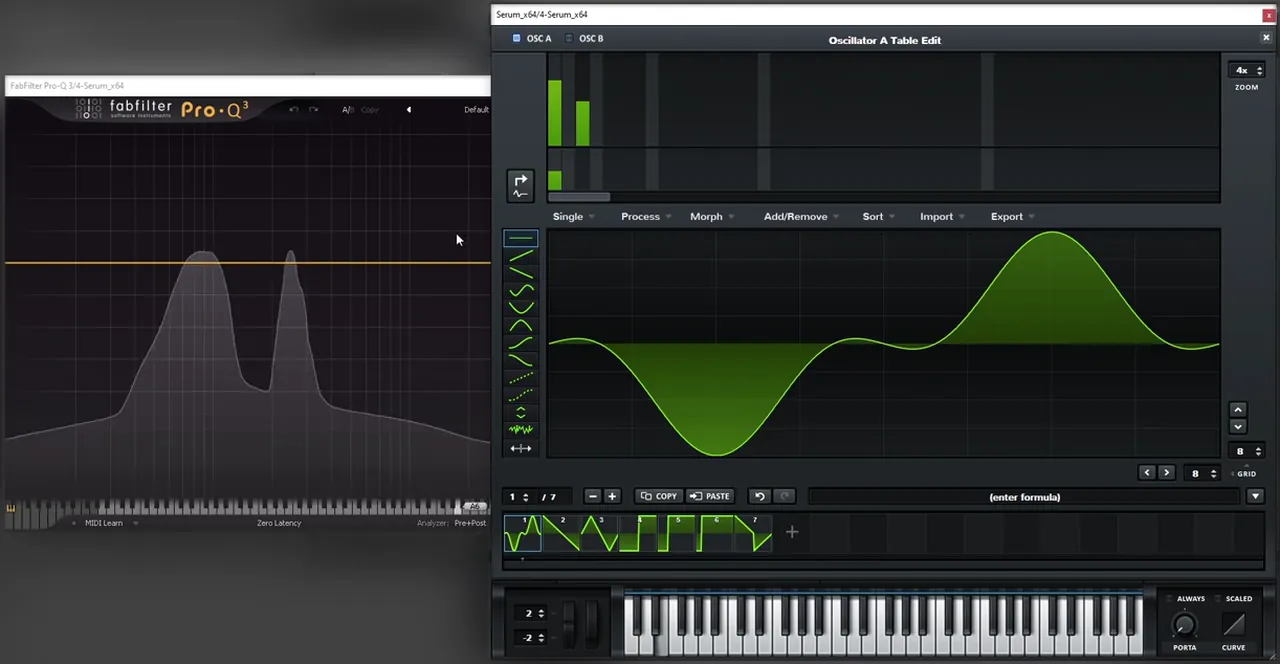Screen dimensions: 1280x664
Task: Shift waveform up with the up arrow
Action: [1237, 410]
